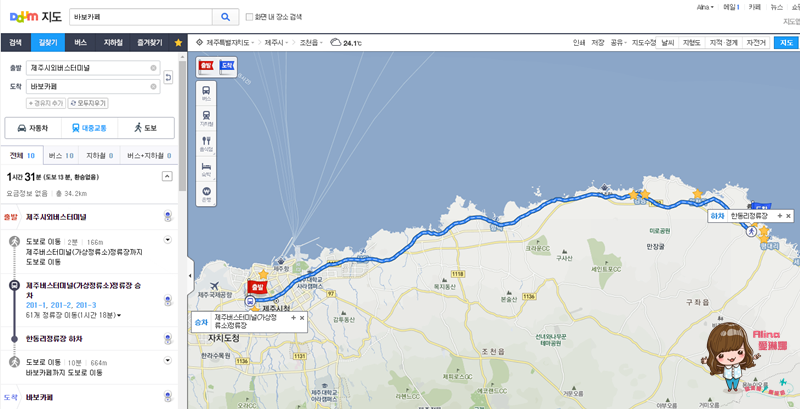The width and height of the screenshot is (800, 409).
Task: Click the road-view icon beside 정류장 승차
Action: (x=167, y=300)
